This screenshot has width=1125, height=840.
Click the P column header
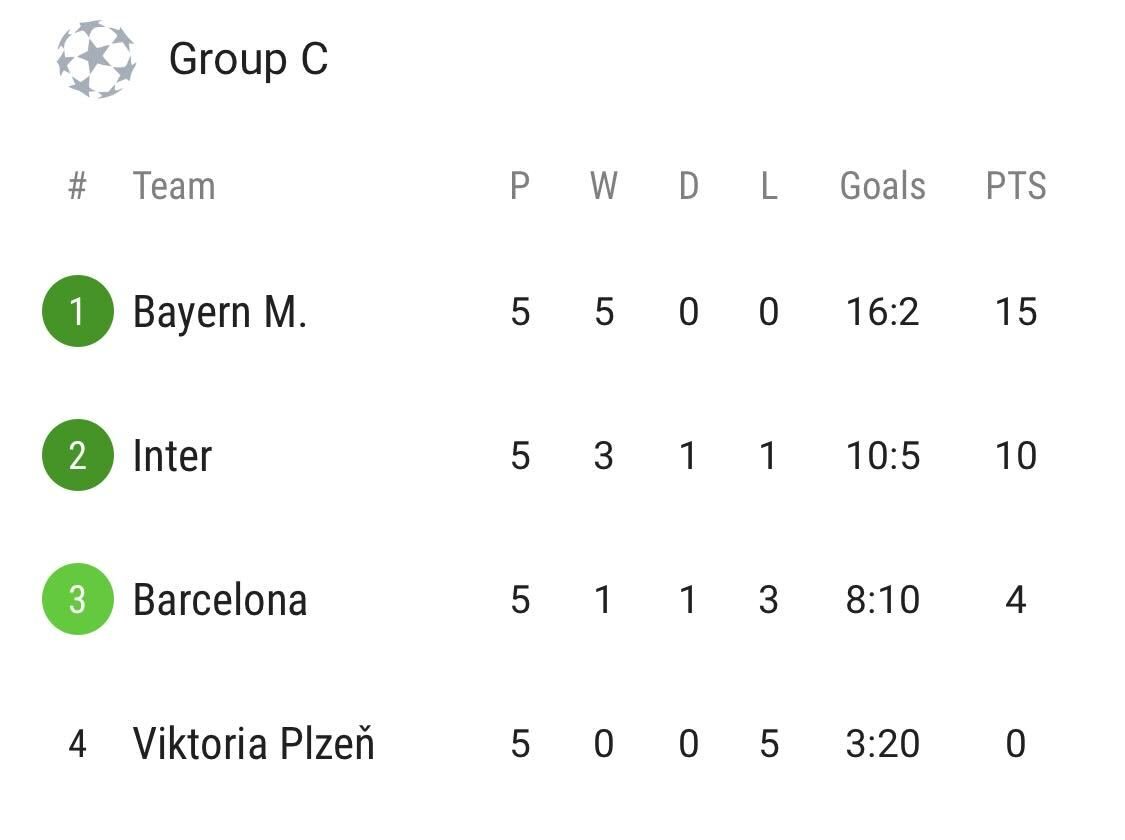coord(520,186)
